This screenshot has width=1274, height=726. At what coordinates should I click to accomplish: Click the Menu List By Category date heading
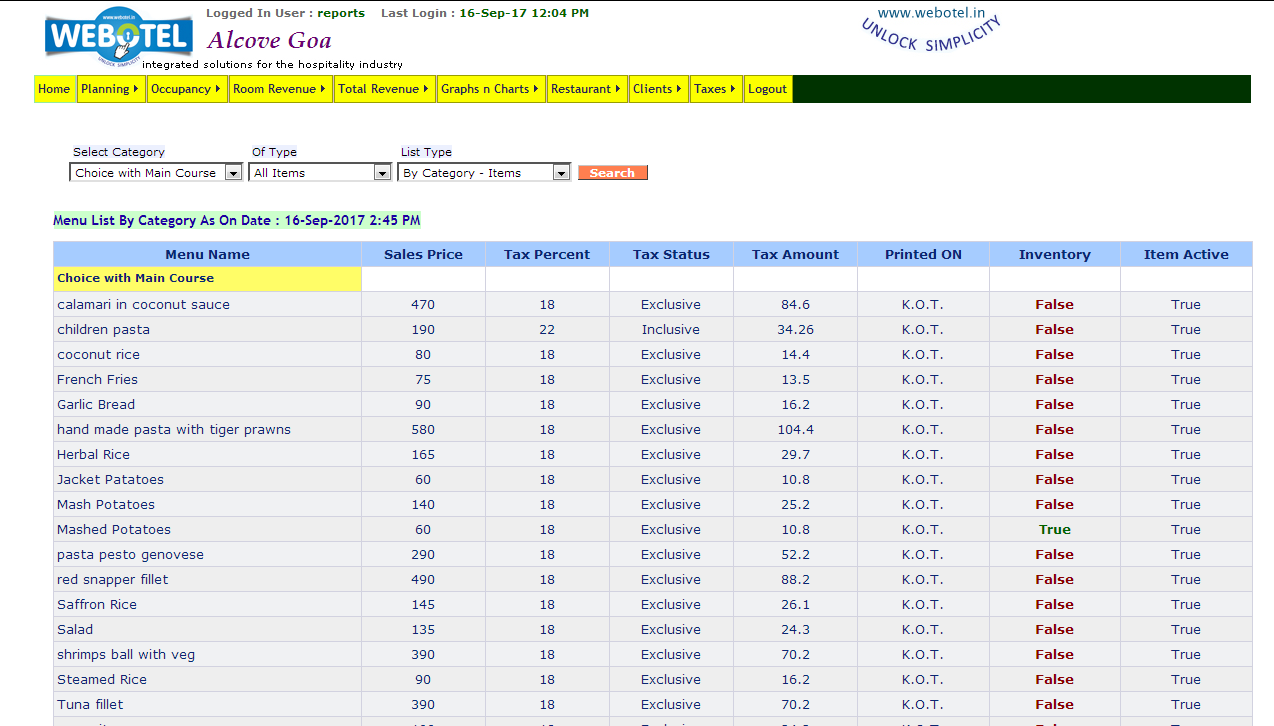[237, 220]
